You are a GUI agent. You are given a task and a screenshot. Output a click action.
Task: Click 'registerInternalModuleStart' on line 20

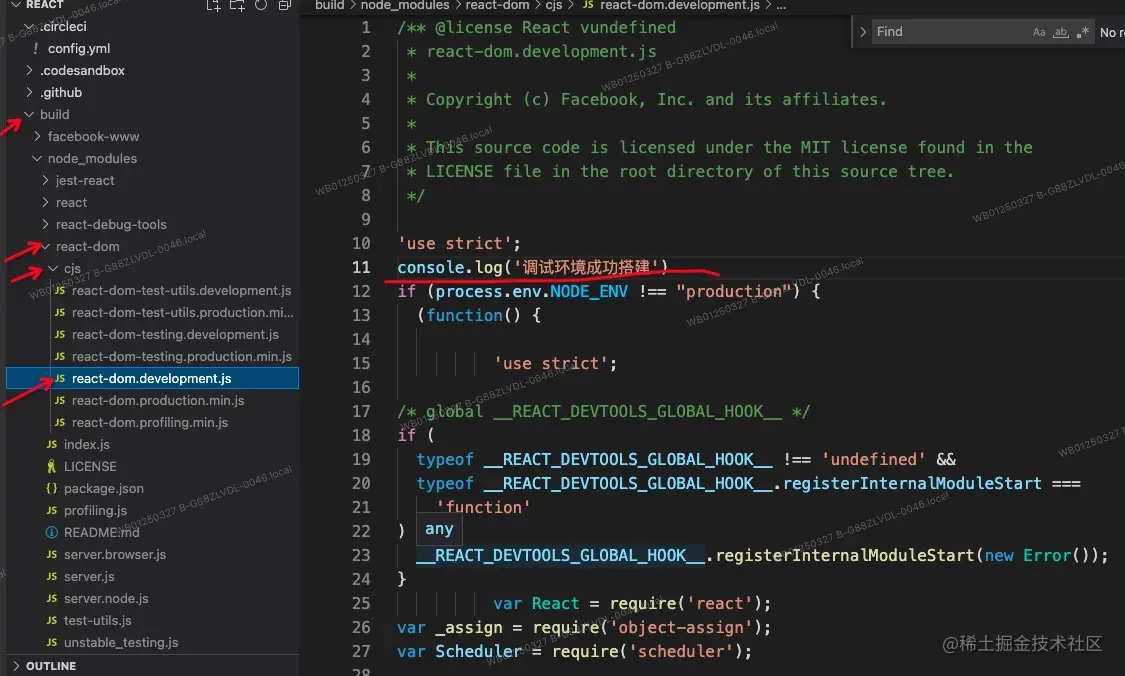(x=912, y=484)
